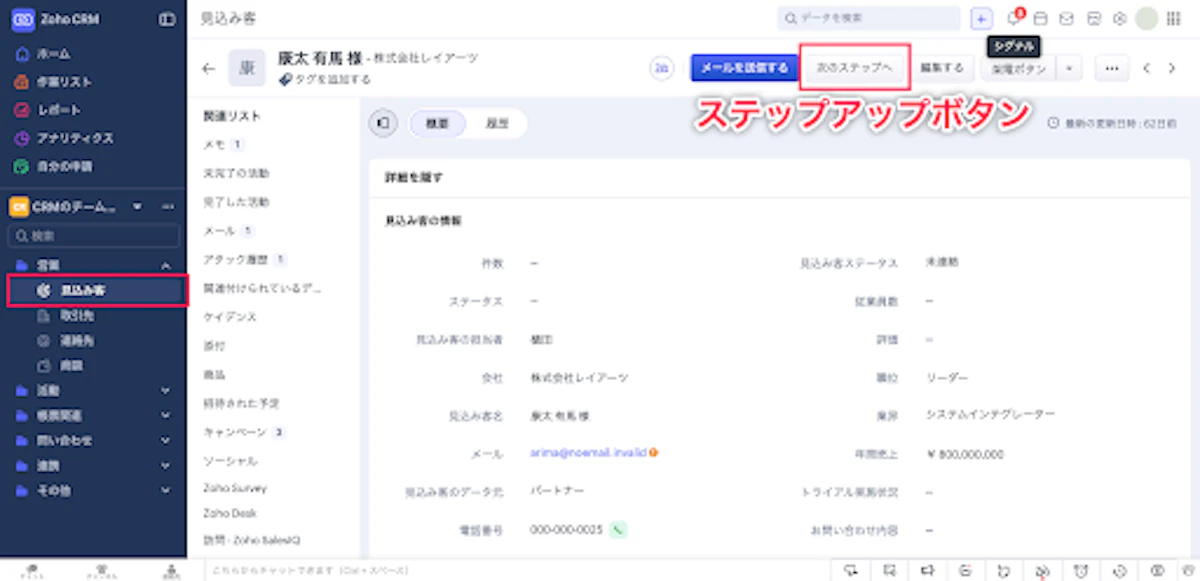Switch to the 概要 tab

point(437,124)
